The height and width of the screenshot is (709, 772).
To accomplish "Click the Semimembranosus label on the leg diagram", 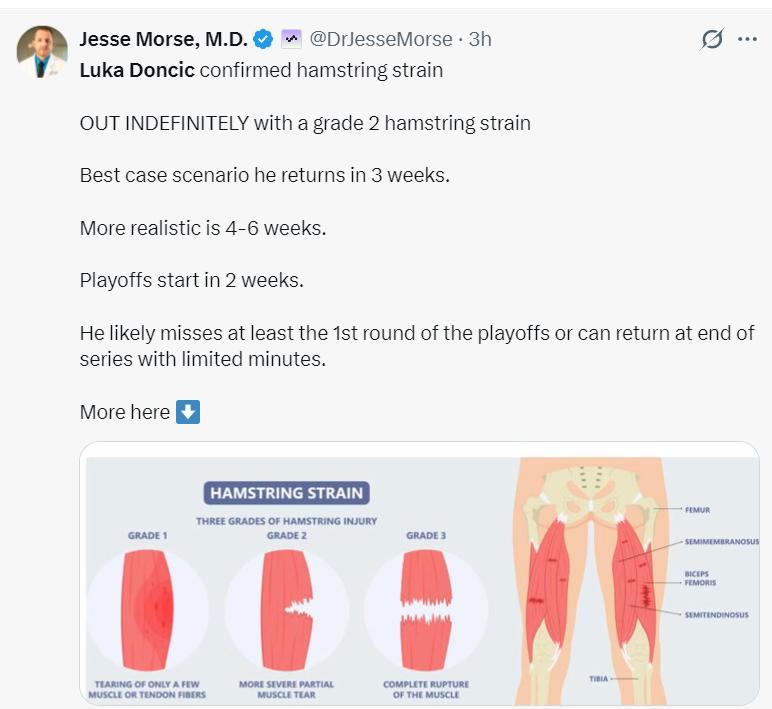I will point(721,542).
